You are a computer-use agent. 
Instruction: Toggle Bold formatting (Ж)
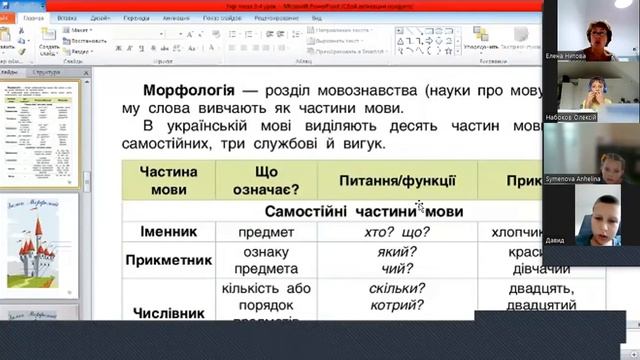point(118,48)
